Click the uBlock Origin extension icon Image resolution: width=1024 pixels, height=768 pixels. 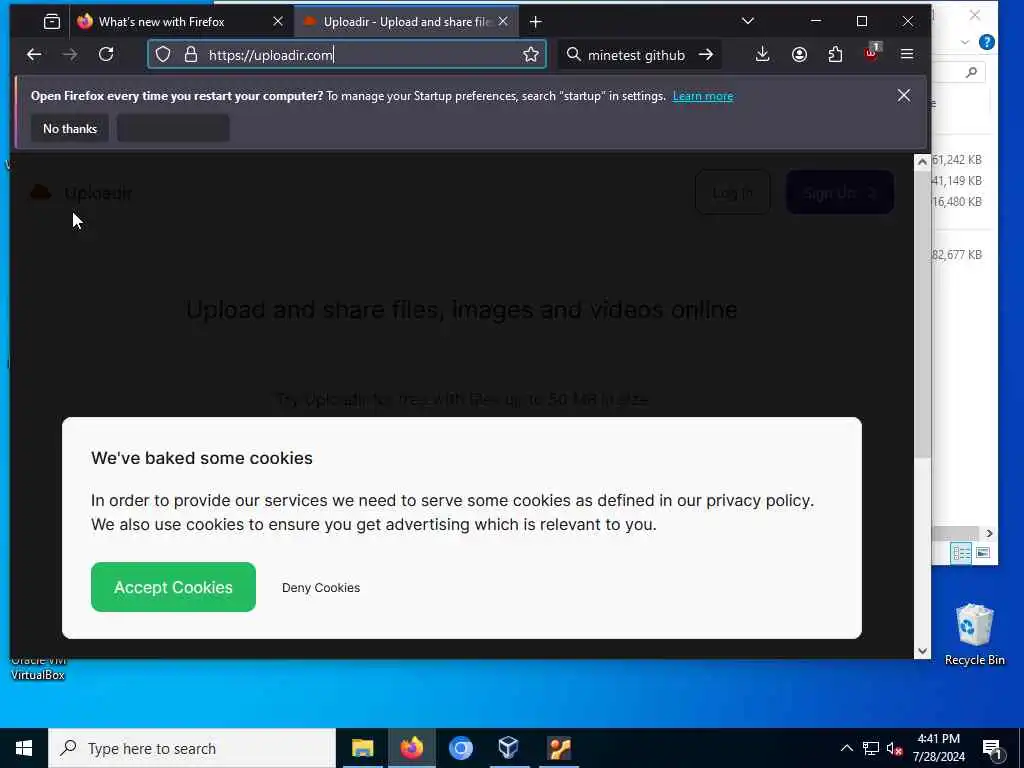pyautogui.click(x=871, y=53)
